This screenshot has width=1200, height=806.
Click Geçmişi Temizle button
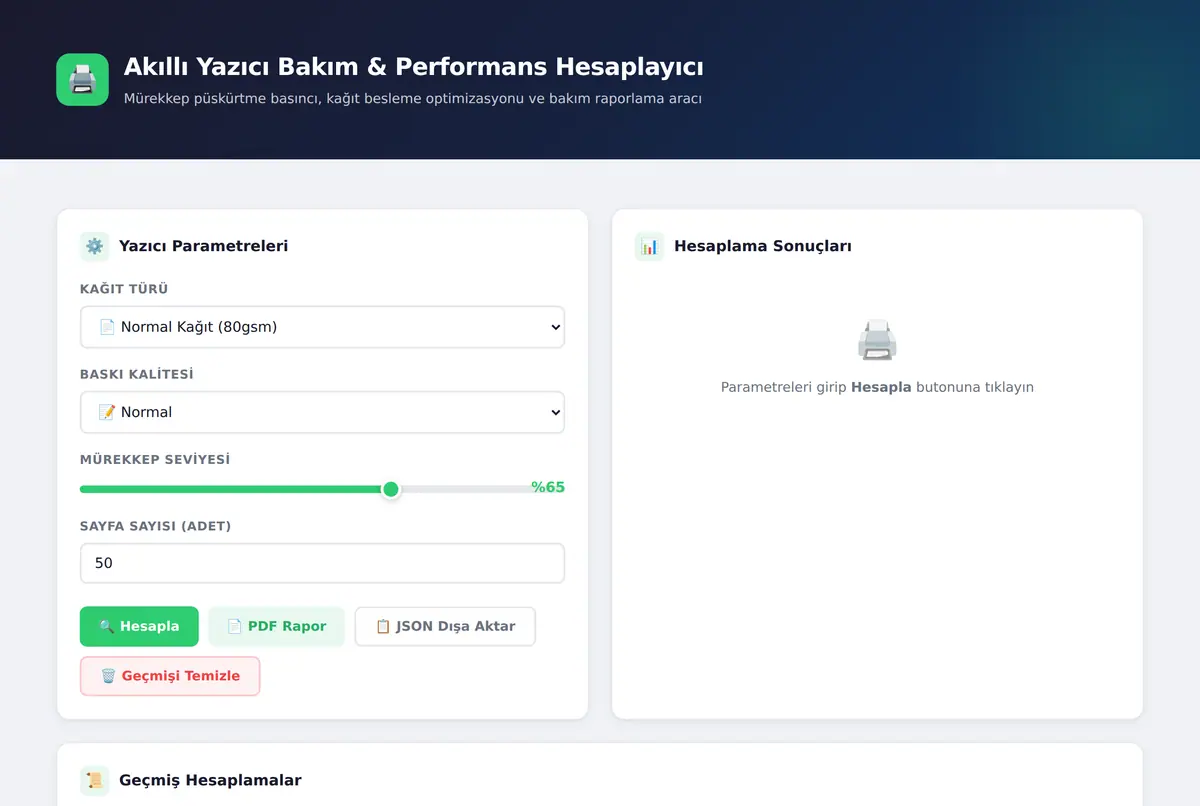[x=170, y=676]
